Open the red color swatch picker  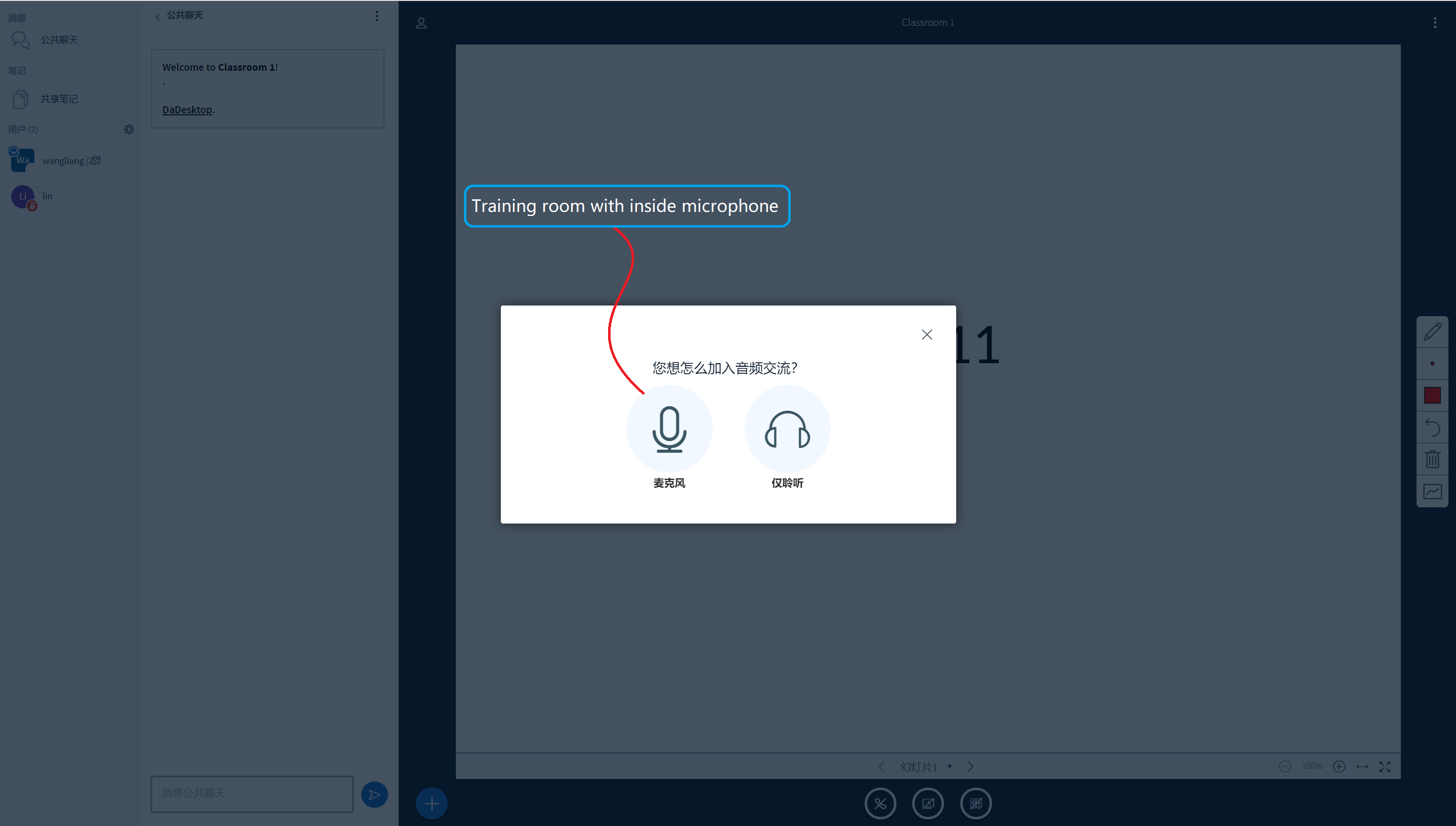tap(1432, 396)
